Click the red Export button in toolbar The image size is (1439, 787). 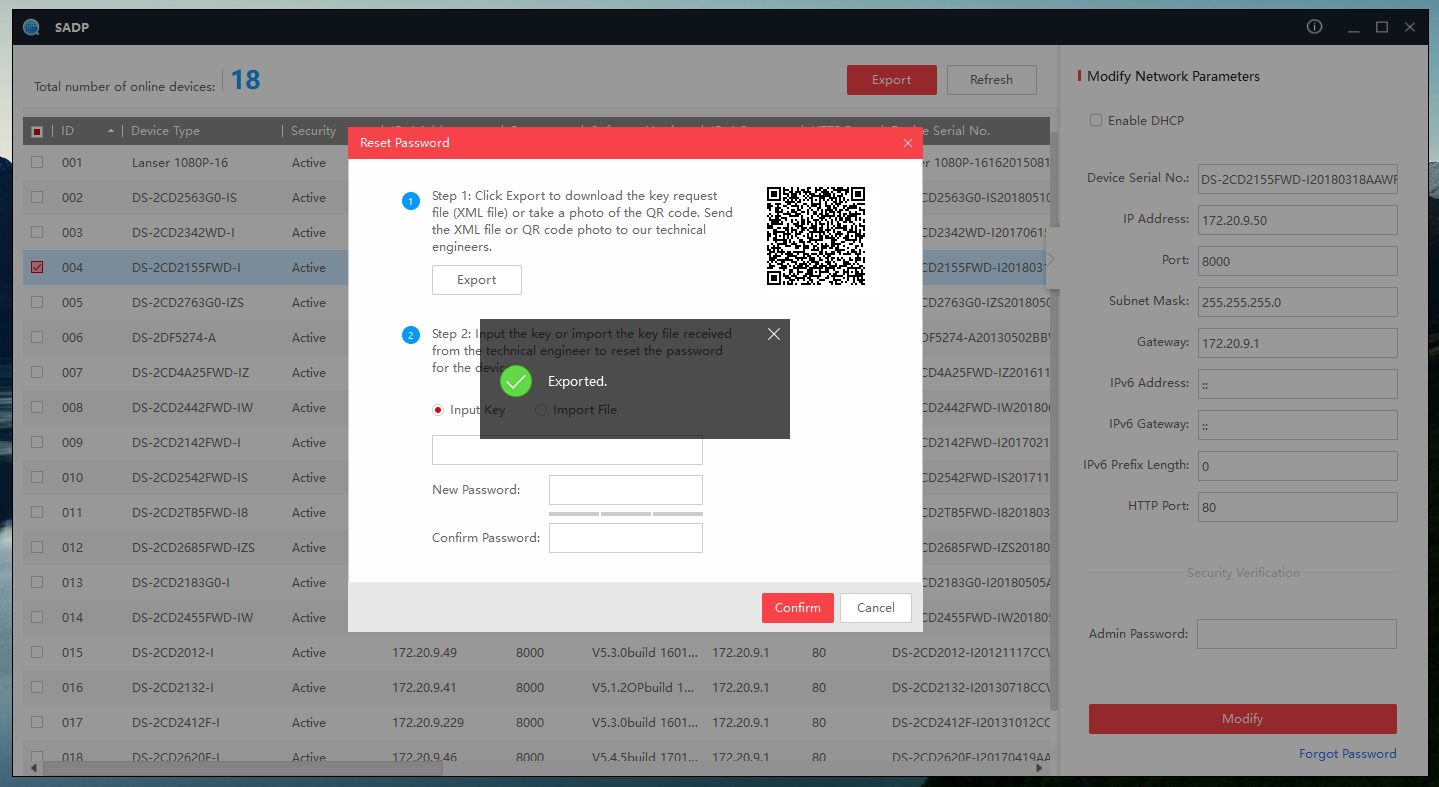point(892,80)
